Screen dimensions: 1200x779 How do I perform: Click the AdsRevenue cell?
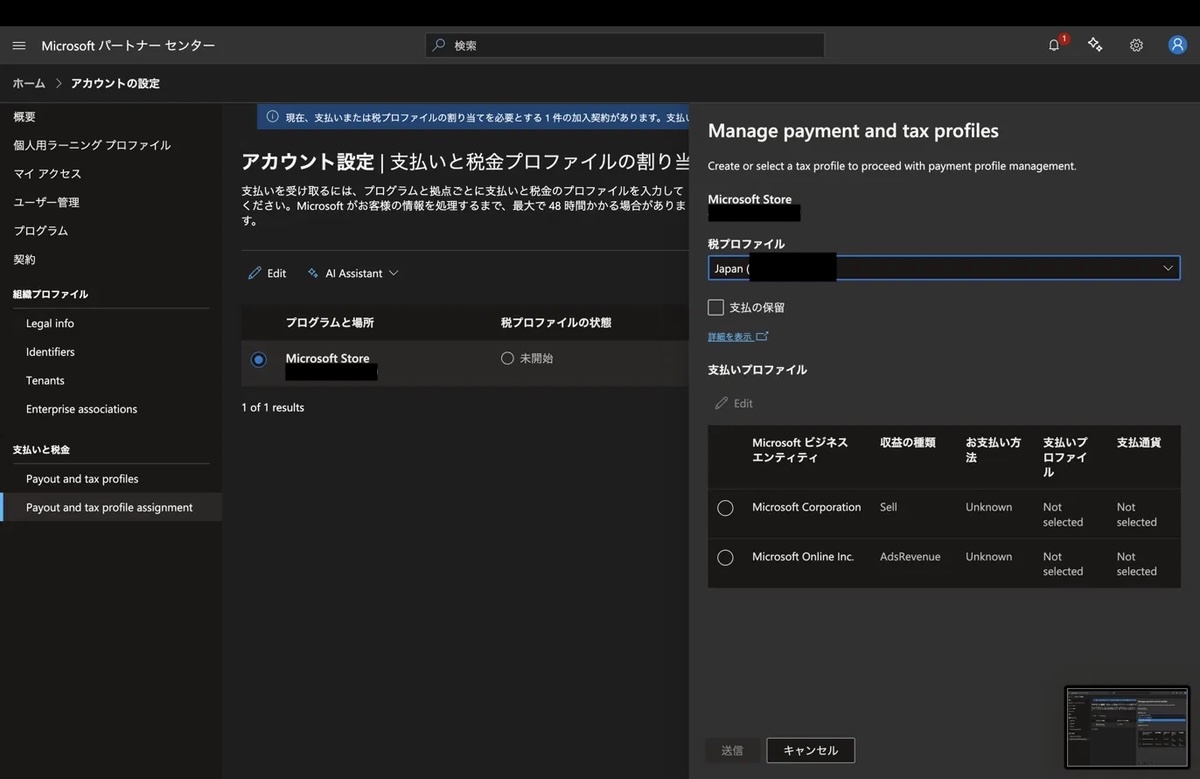[910, 557]
